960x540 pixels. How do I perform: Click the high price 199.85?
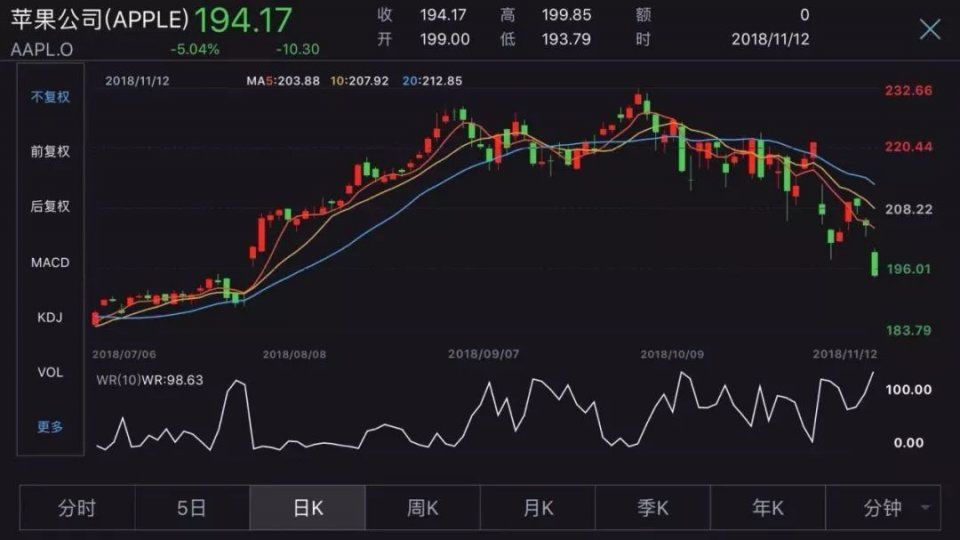point(566,15)
